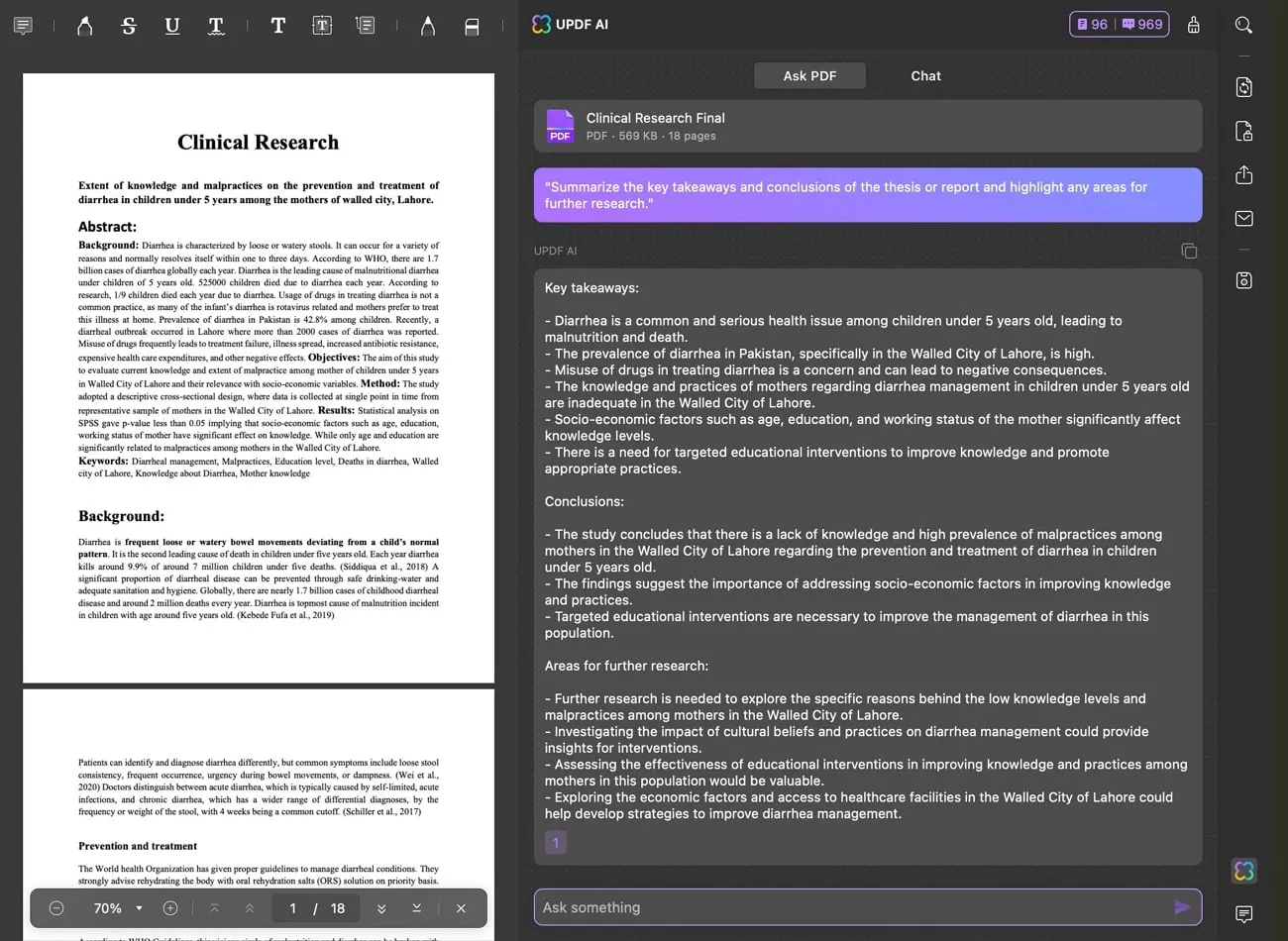Open the 70% zoom level dropdown
1288x941 pixels.
(x=117, y=908)
